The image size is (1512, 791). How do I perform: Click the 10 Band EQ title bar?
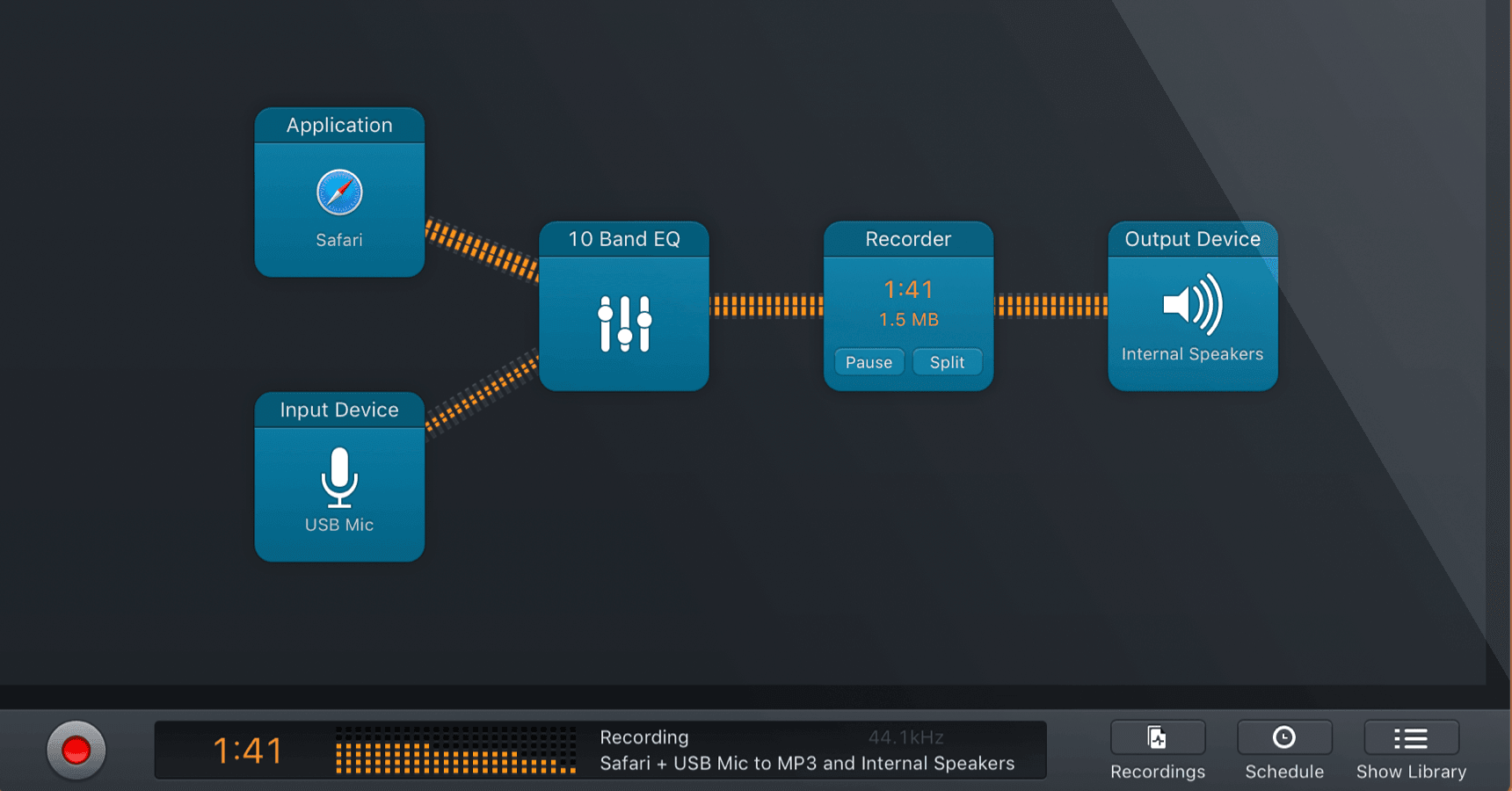coord(624,239)
